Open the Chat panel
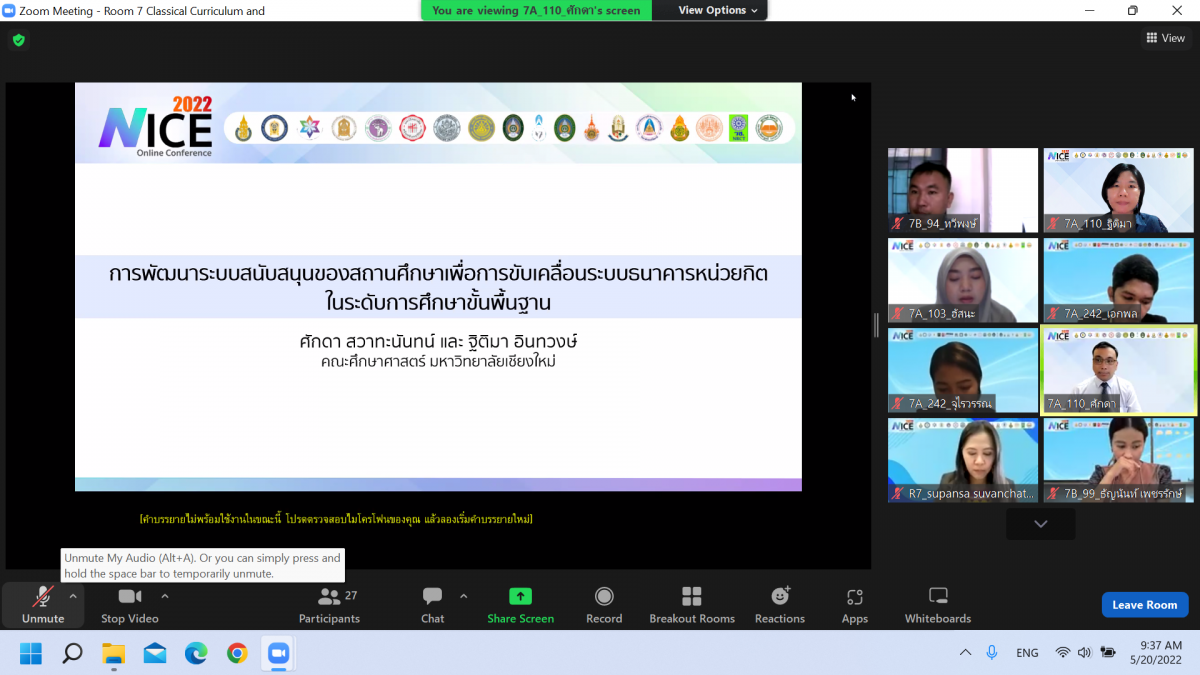Viewport: 1200px width, 675px height. (x=432, y=605)
